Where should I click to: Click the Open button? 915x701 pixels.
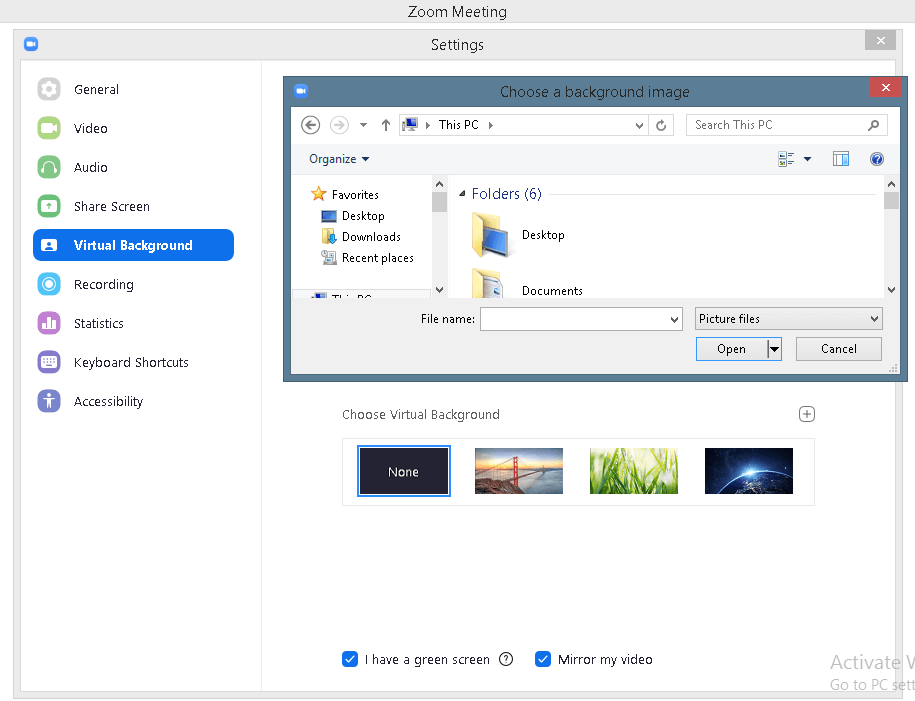(731, 349)
